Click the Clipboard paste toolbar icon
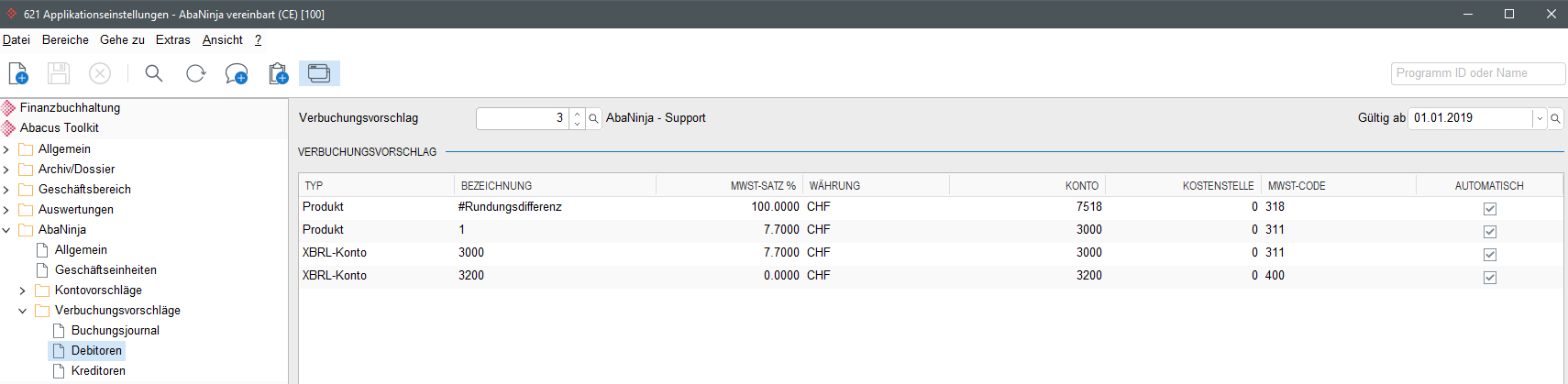This screenshot has width=1568, height=384. pos(278,73)
